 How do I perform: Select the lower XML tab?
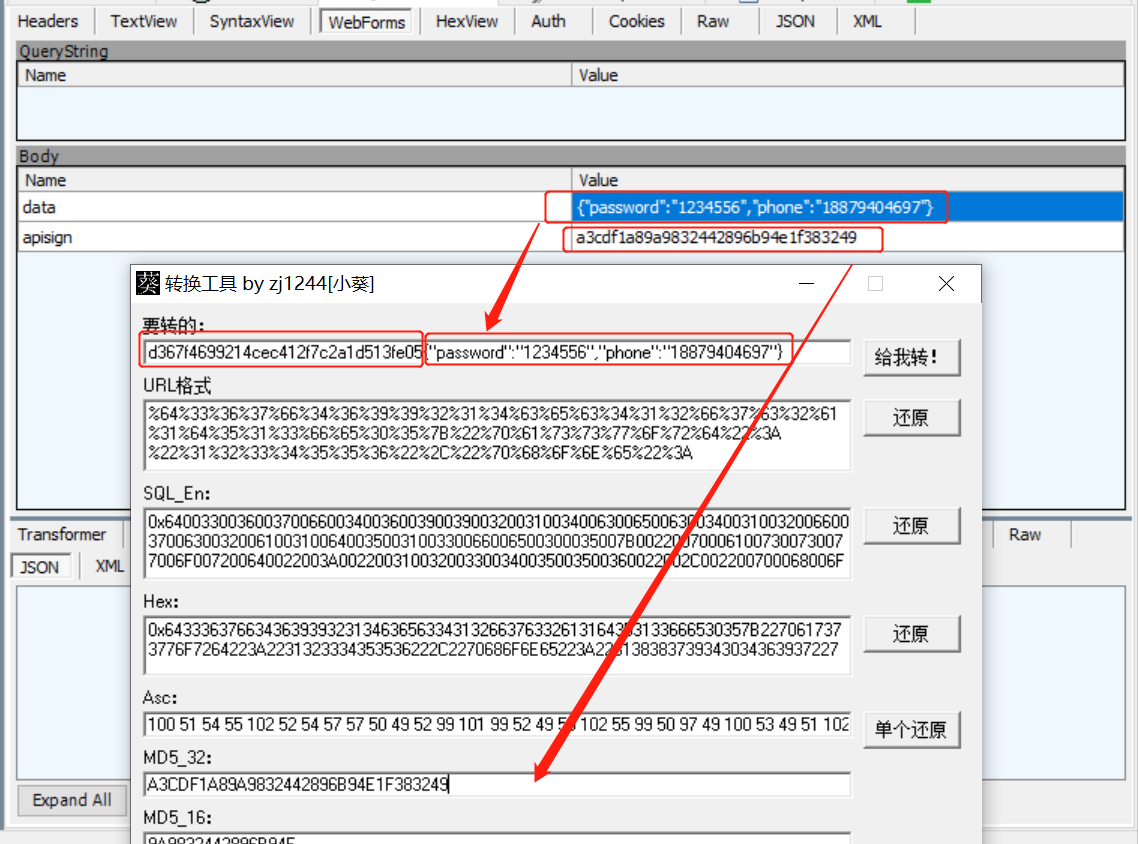pos(110,566)
